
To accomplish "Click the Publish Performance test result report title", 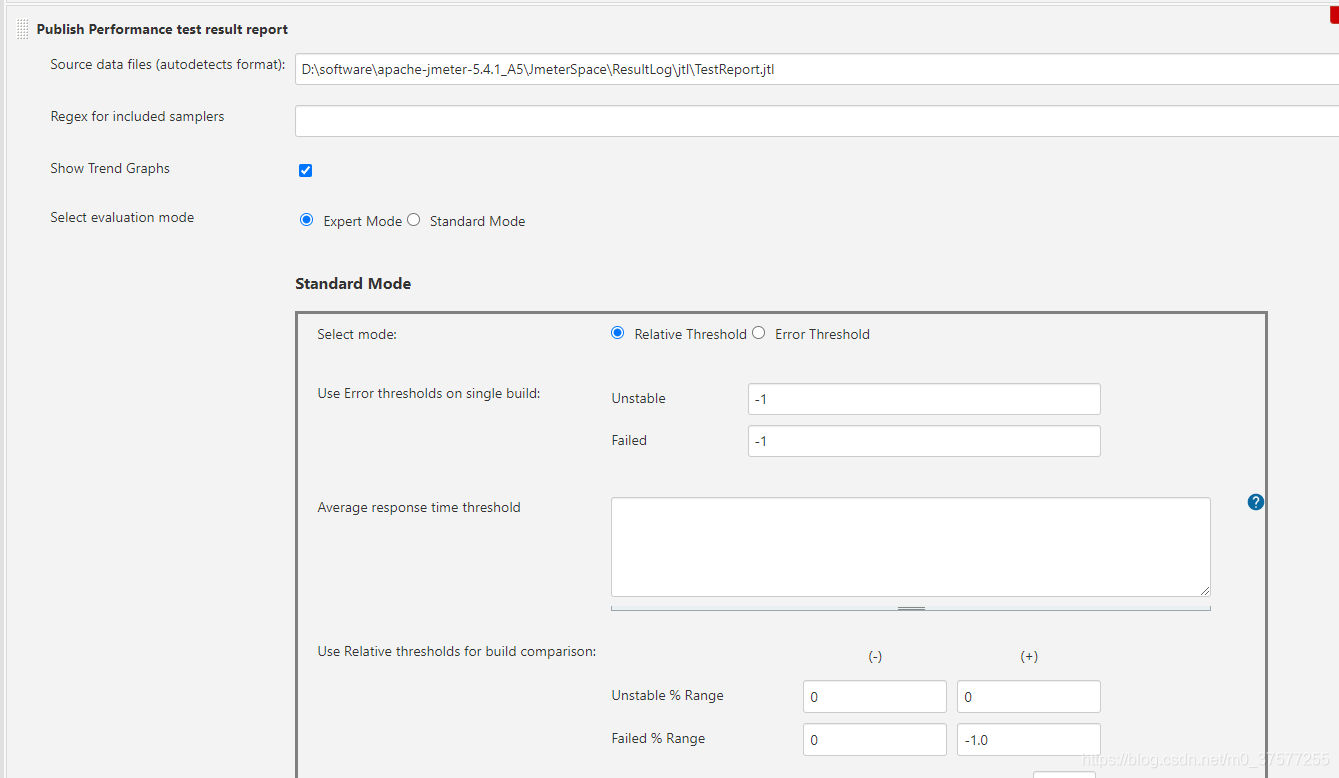I will tap(162, 30).
